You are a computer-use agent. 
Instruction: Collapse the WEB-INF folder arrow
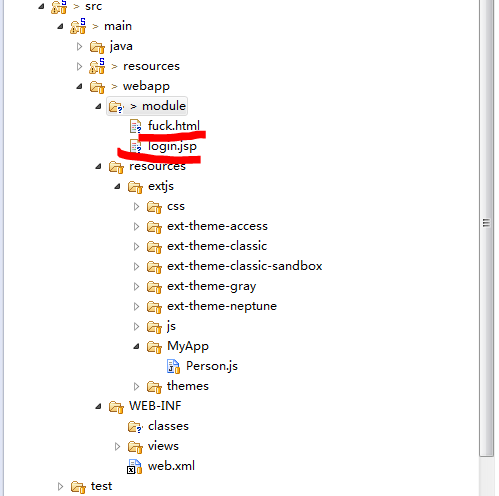click(98, 406)
